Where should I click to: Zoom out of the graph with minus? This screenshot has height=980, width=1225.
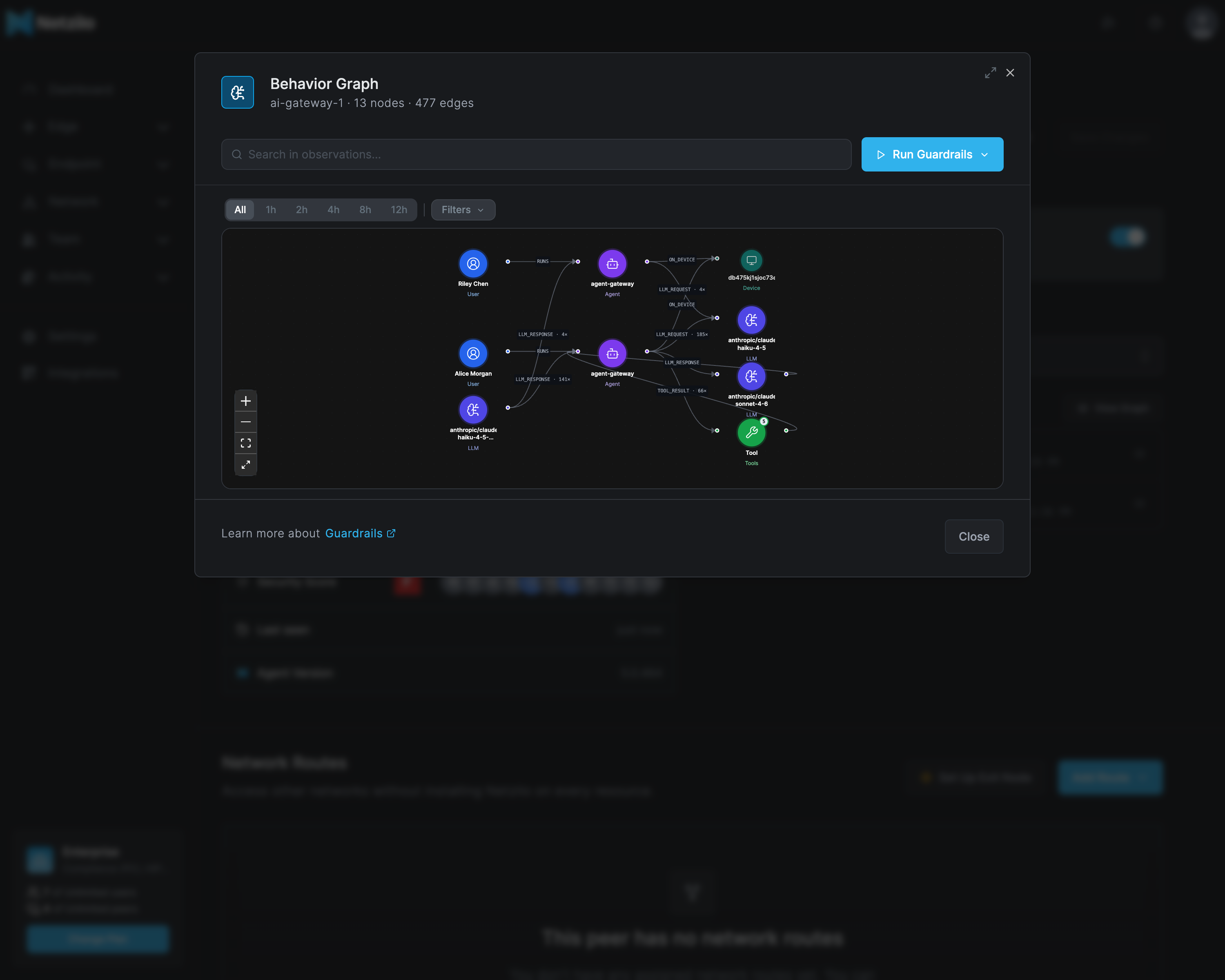pyautogui.click(x=245, y=422)
